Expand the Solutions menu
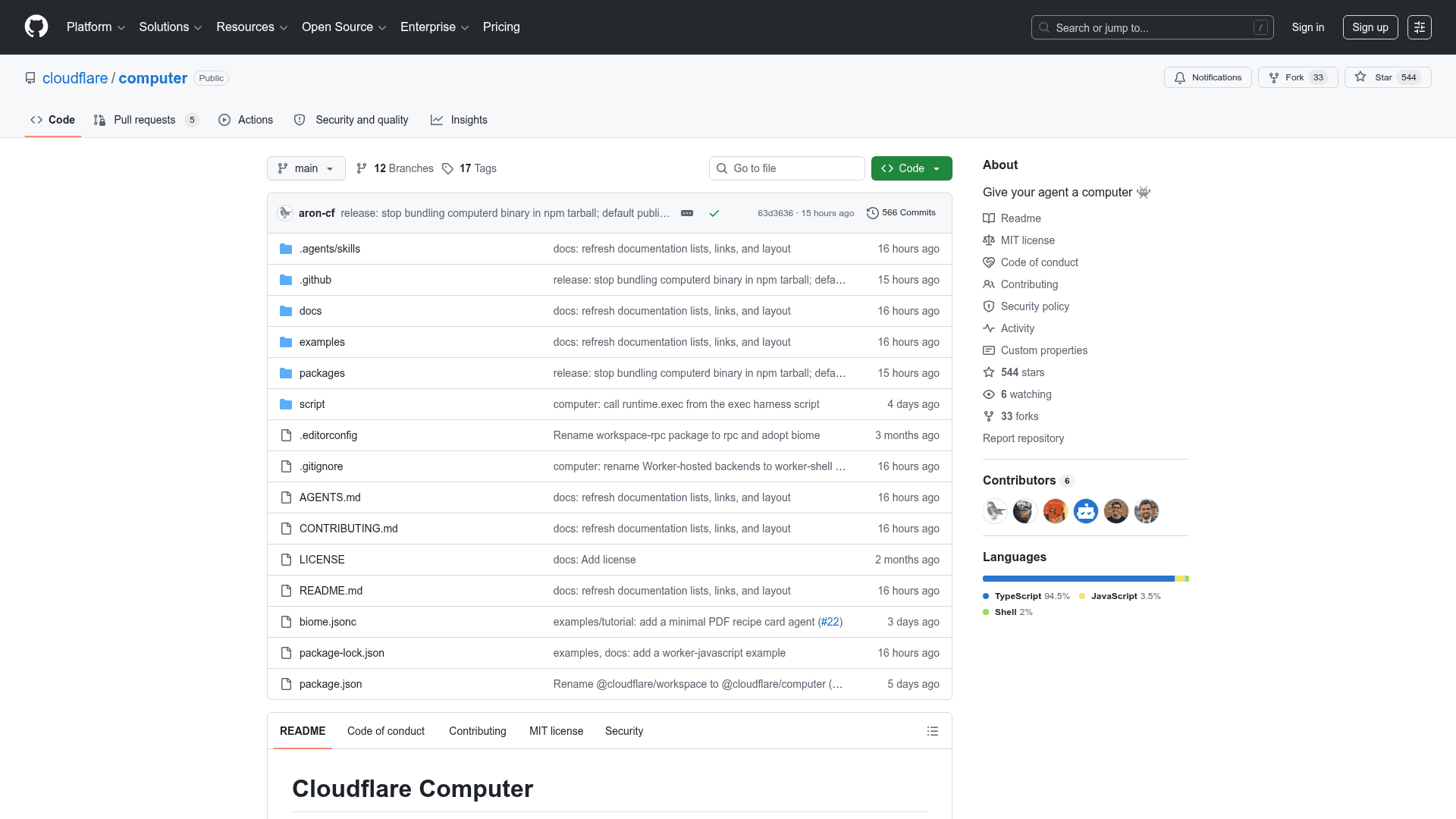Image resolution: width=1456 pixels, height=819 pixels. pyautogui.click(x=170, y=27)
